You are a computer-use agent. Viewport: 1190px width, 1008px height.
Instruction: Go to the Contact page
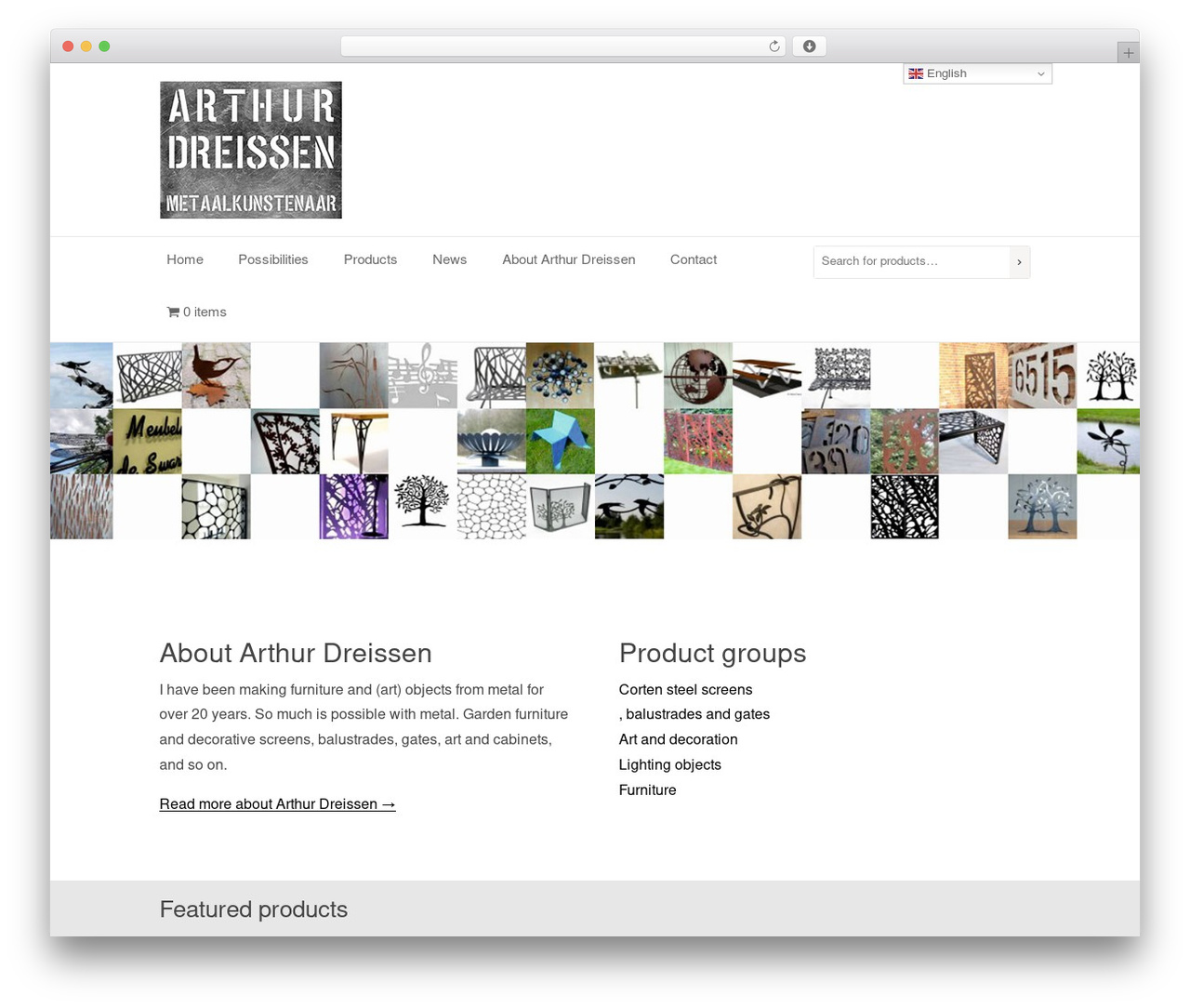coord(694,259)
